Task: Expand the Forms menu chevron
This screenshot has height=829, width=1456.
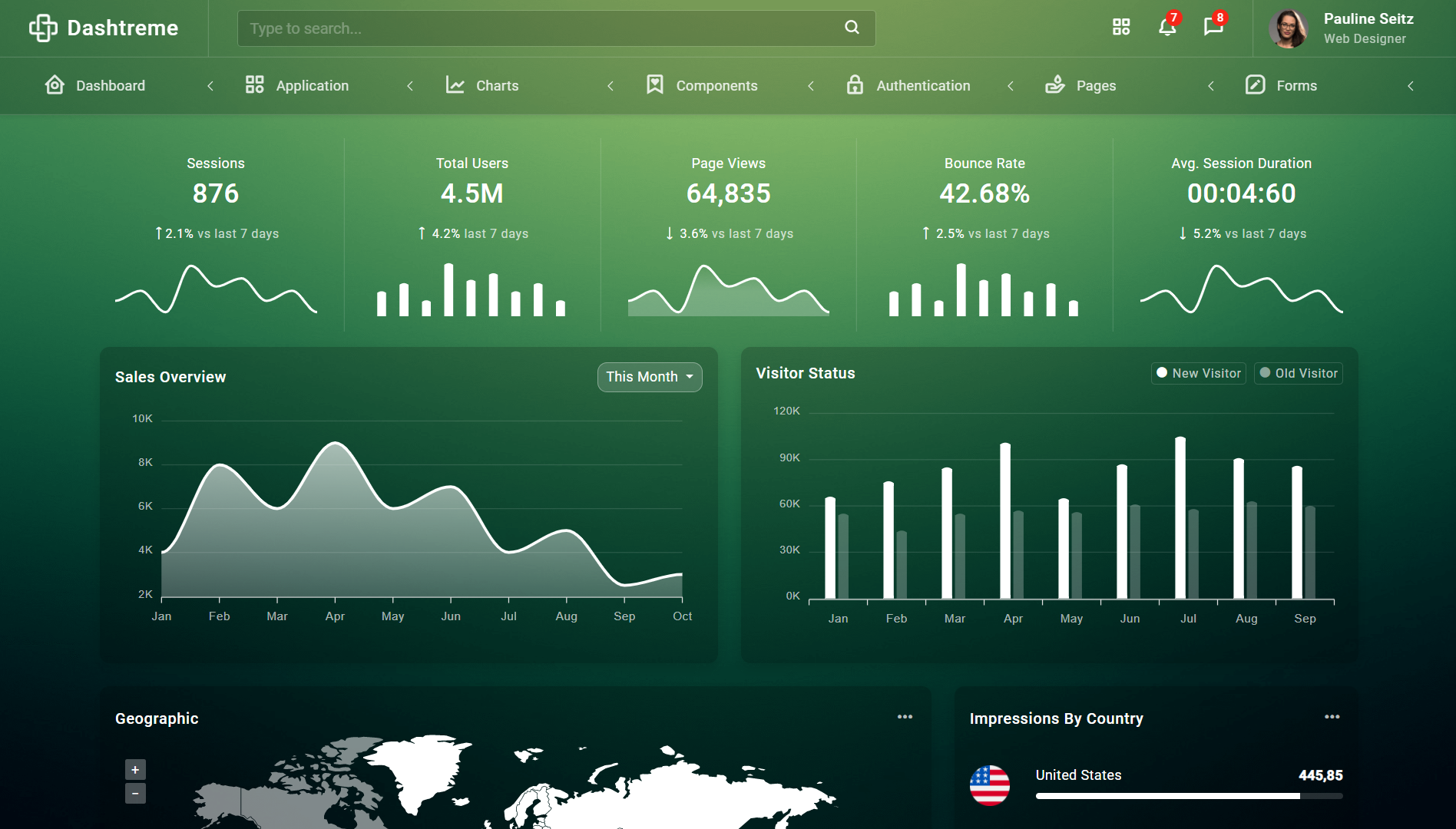Action: tap(1410, 86)
